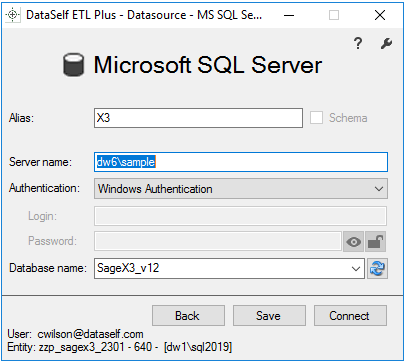Open help via the question mark icon
The height and width of the screenshot is (361, 404).
(x=358, y=43)
